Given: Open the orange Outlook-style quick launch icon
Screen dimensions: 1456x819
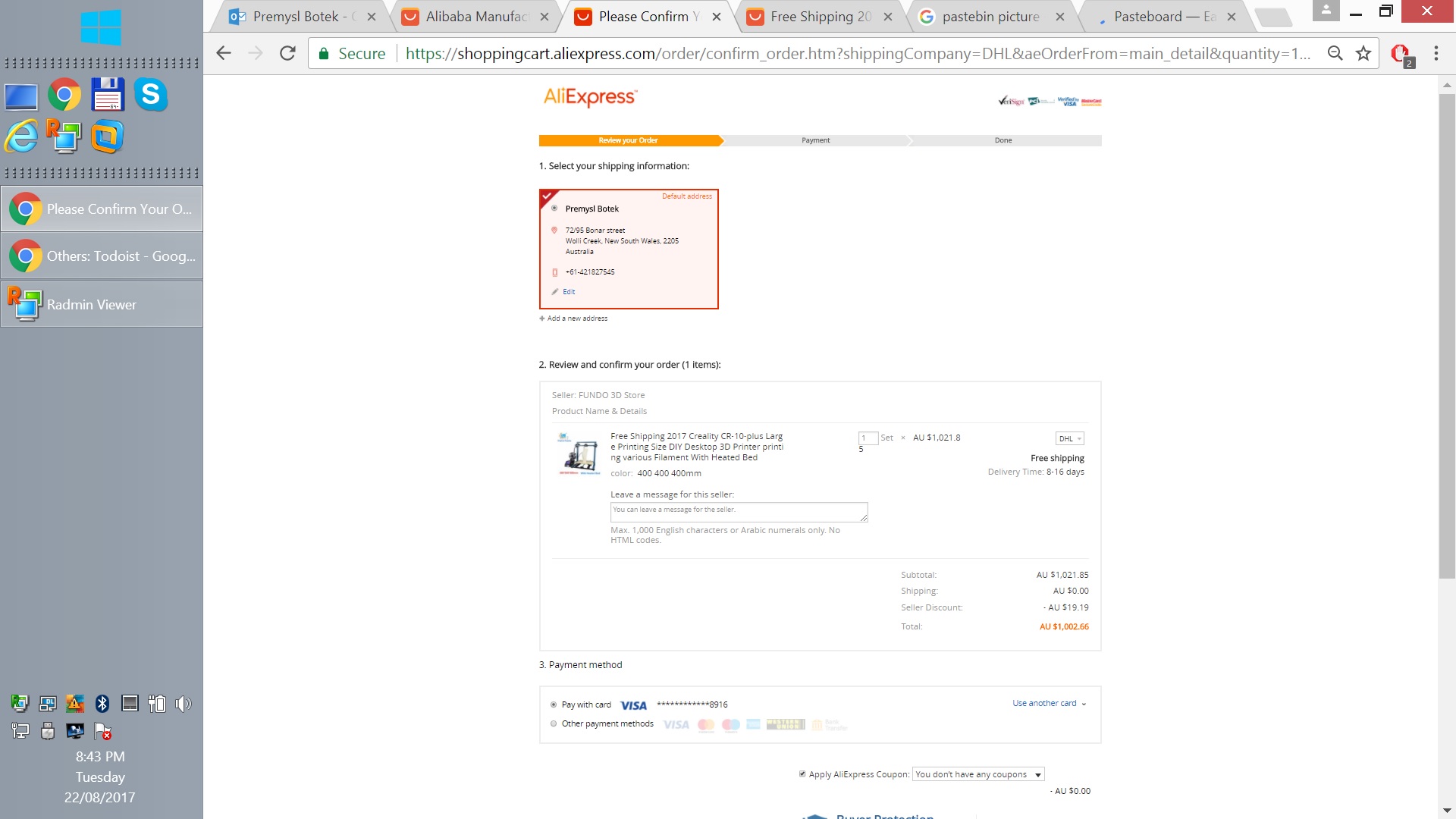Looking at the screenshot, I should 107,137.
